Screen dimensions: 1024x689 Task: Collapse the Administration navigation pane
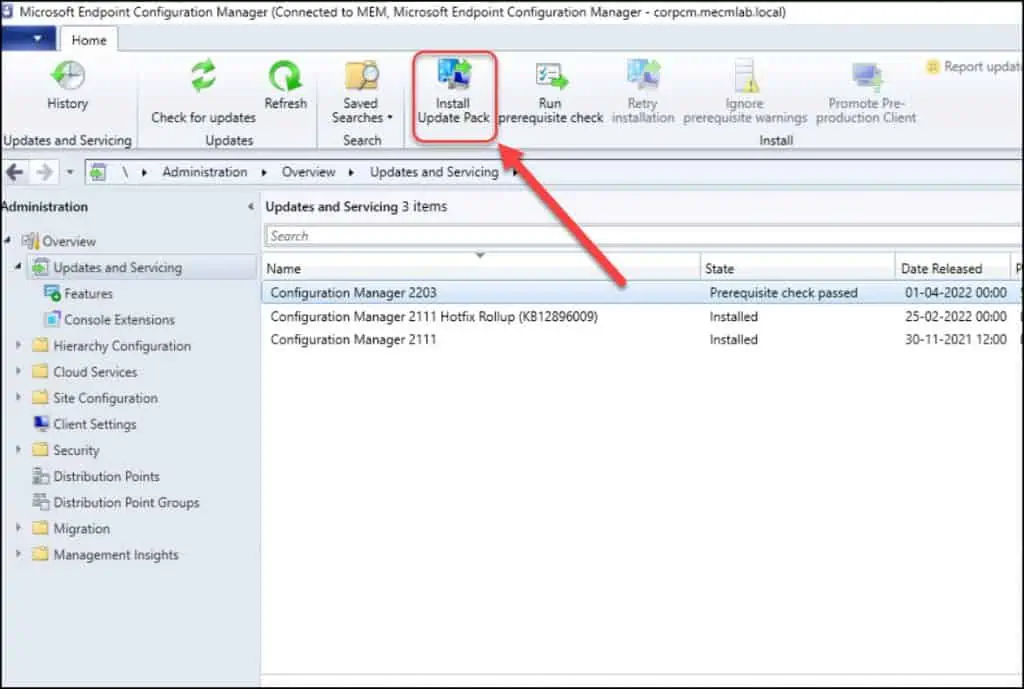[251, 206]
